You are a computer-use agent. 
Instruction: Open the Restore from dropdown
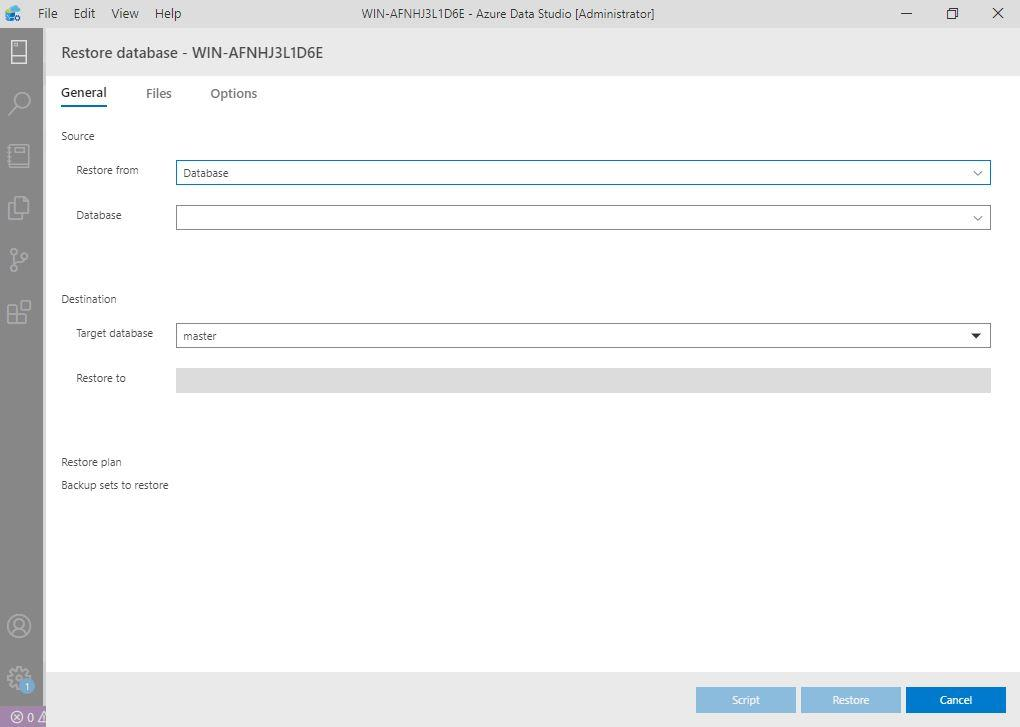click(x=583, y=173)
